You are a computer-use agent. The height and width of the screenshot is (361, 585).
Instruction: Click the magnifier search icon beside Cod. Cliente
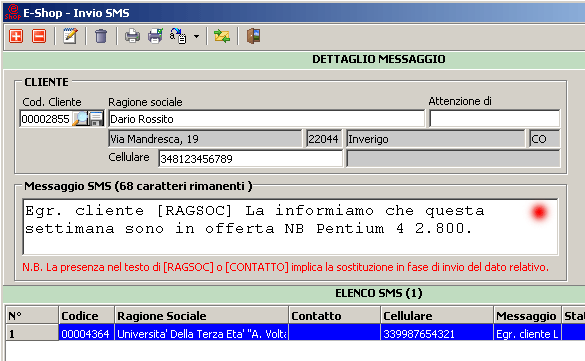coord(80,119)
